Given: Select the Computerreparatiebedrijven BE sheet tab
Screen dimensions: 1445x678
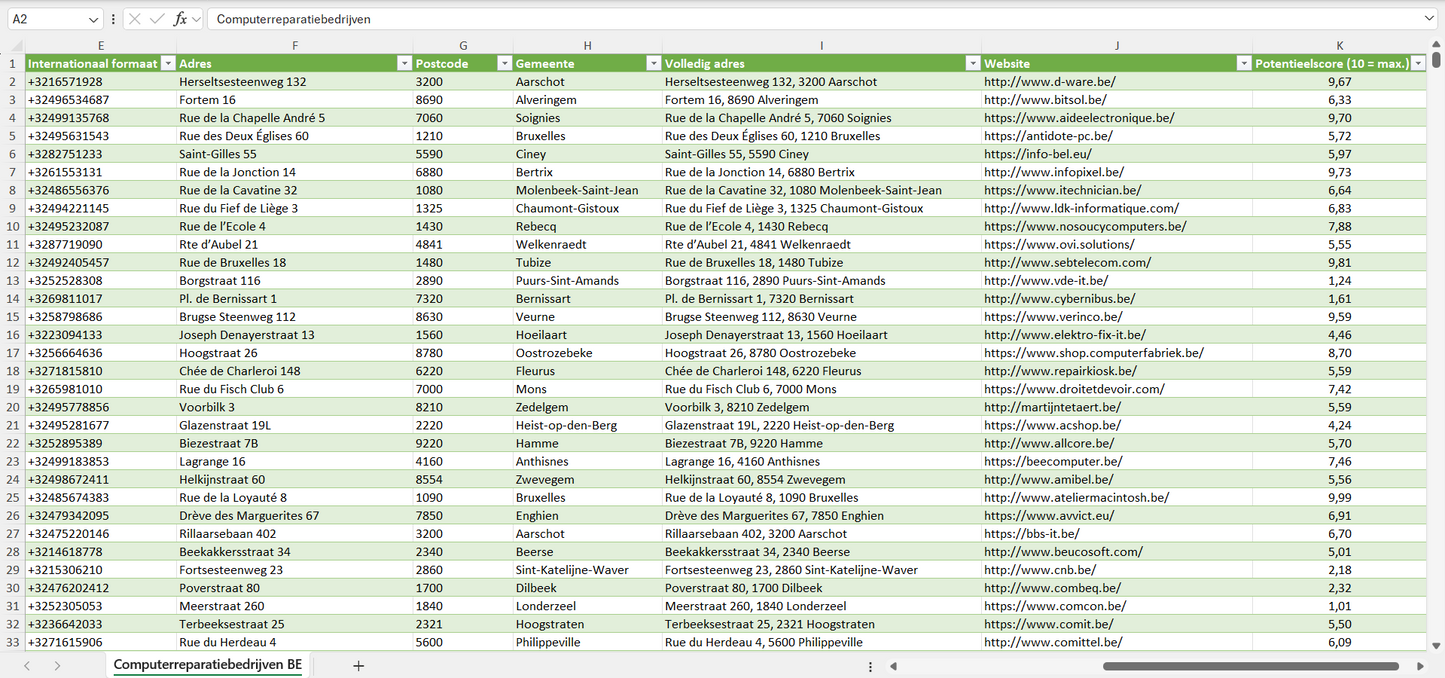Looking at the screenshot, I should click(x=207, y=665).
